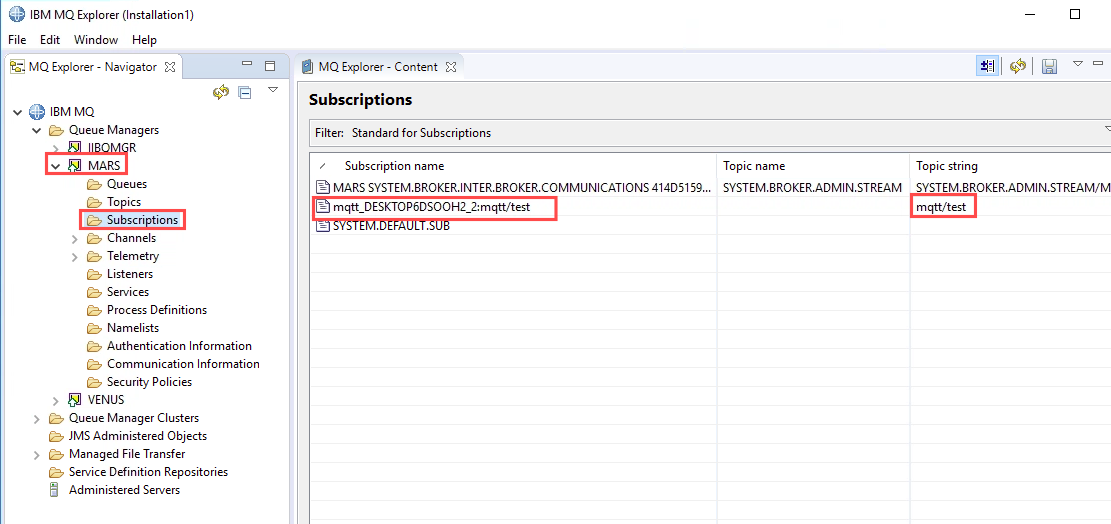Minimize the Navigator panel
Viewport: 1111px width, 524px height.
tap(247, 64)
